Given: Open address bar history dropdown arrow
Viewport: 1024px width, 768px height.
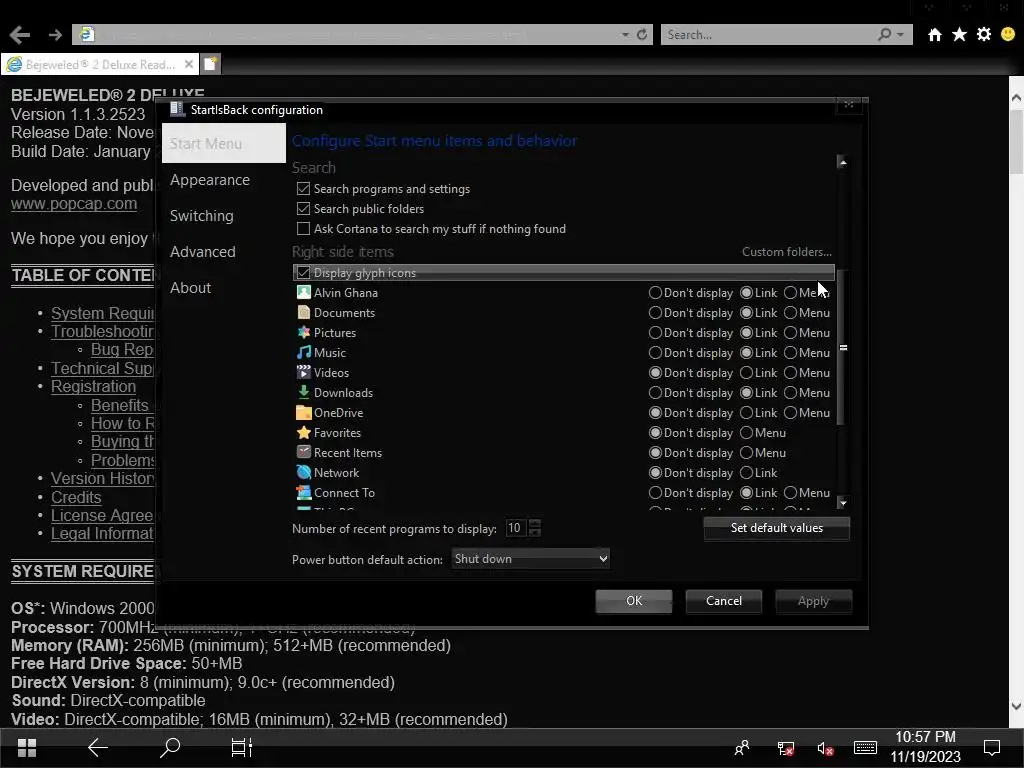Looking at the screenshot, I should [625, 35].
